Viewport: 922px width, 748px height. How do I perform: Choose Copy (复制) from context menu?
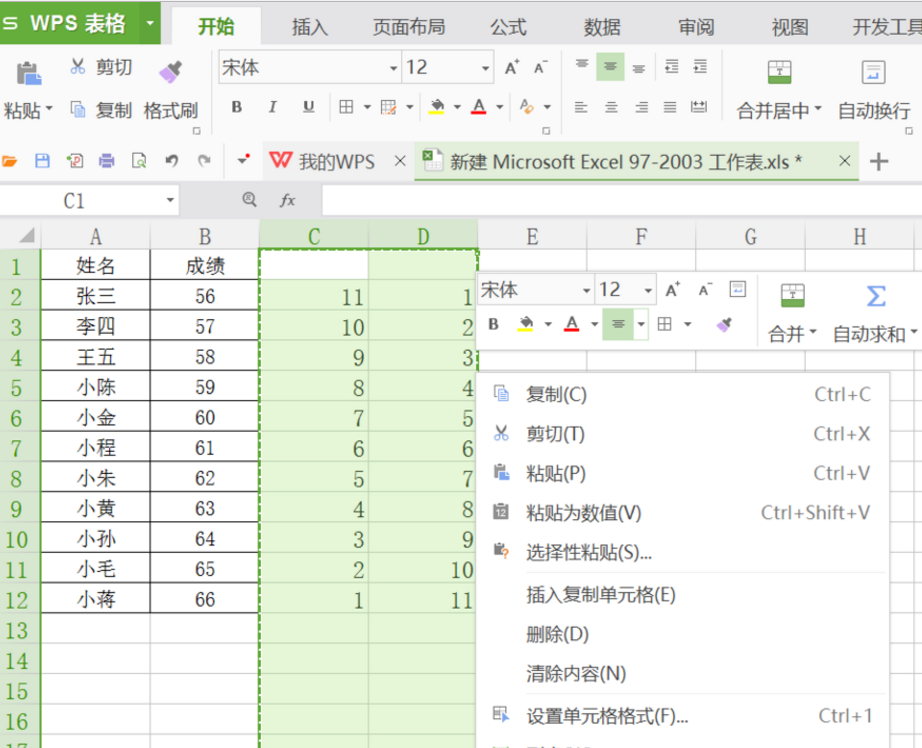[x=682, y=395]
